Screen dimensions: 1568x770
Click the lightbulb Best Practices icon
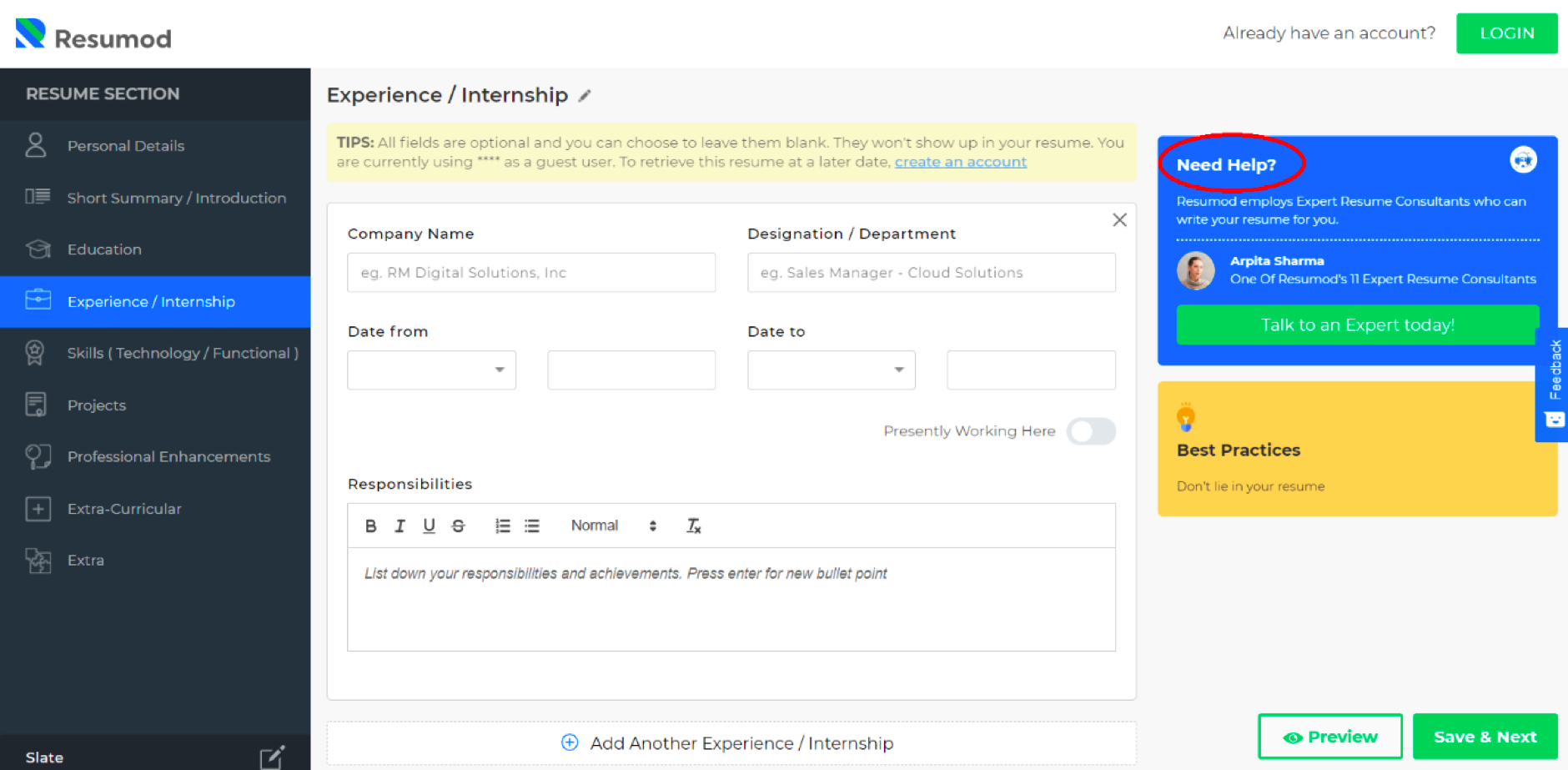(x=1185, y=416)
